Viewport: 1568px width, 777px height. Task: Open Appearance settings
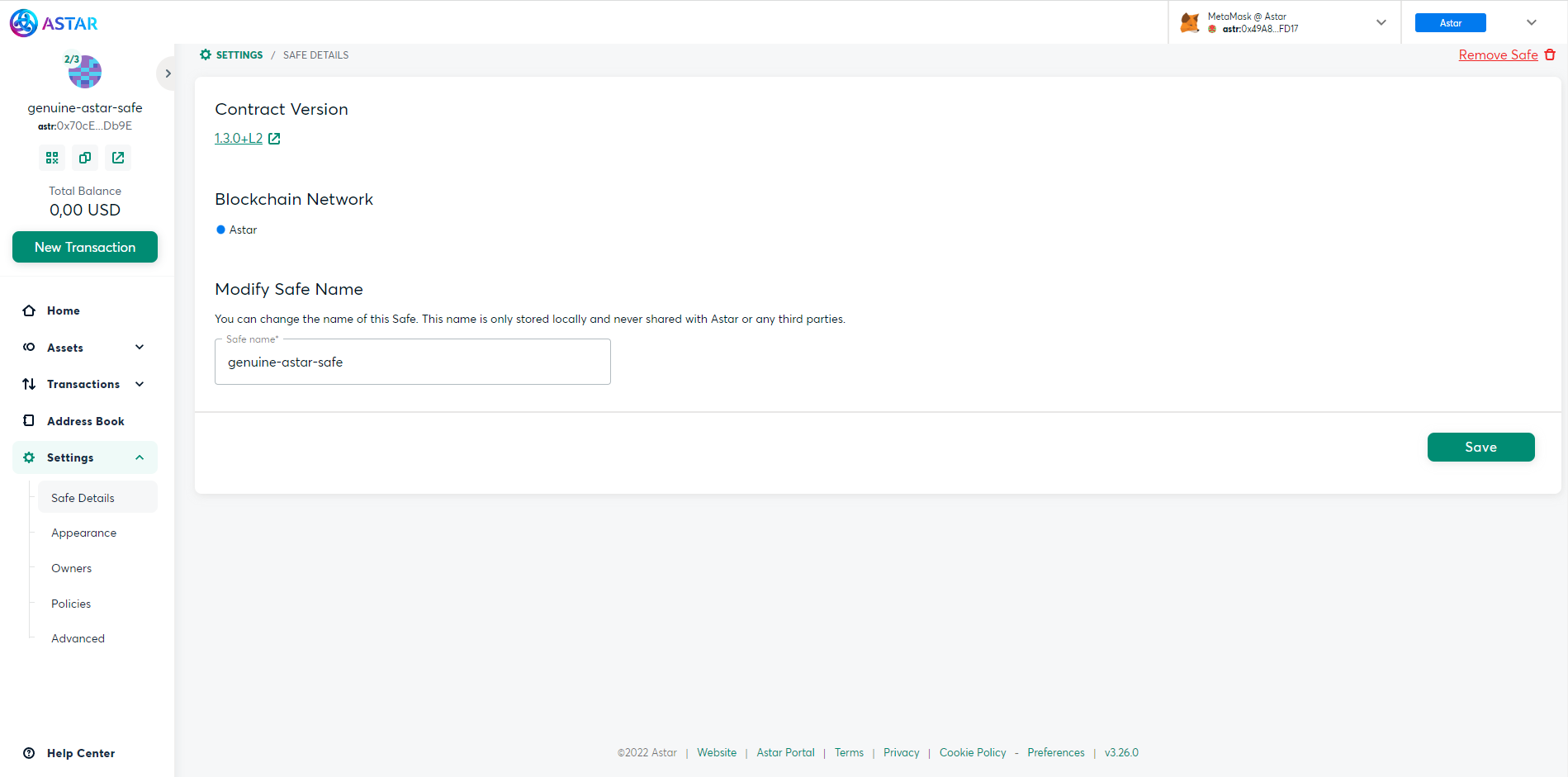[x=84, y=533]
